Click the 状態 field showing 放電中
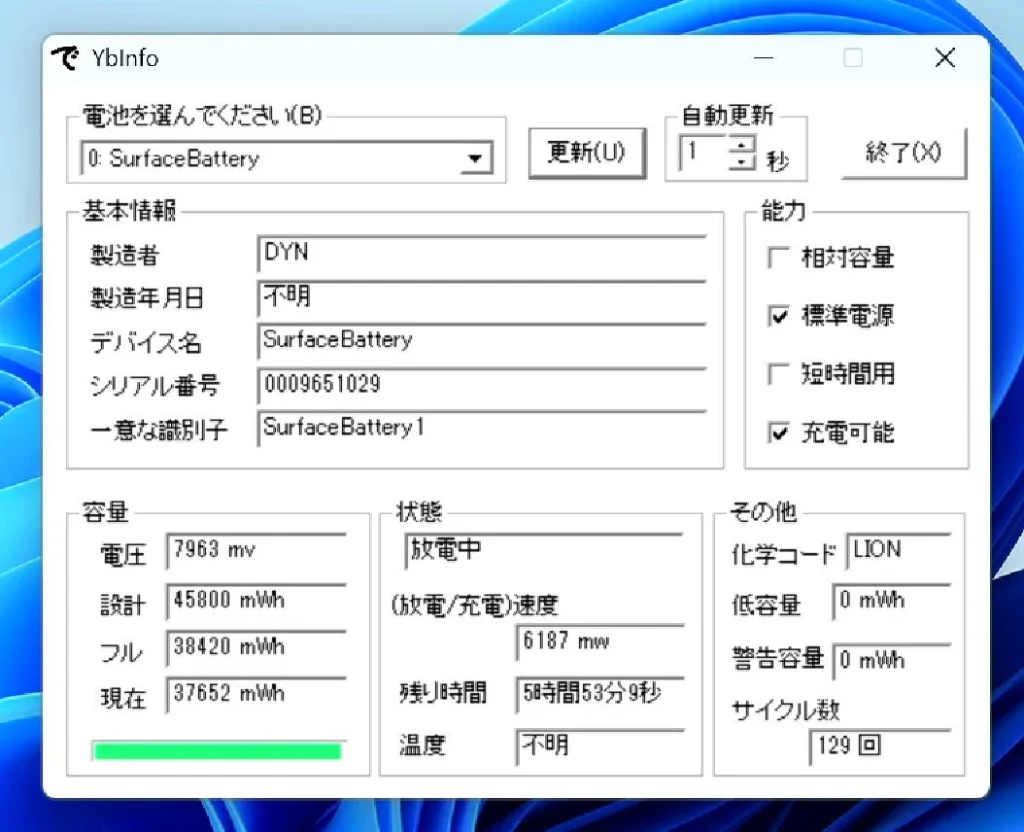The width and height of the screenshot is (1024, 832). (x=542, y=551)
